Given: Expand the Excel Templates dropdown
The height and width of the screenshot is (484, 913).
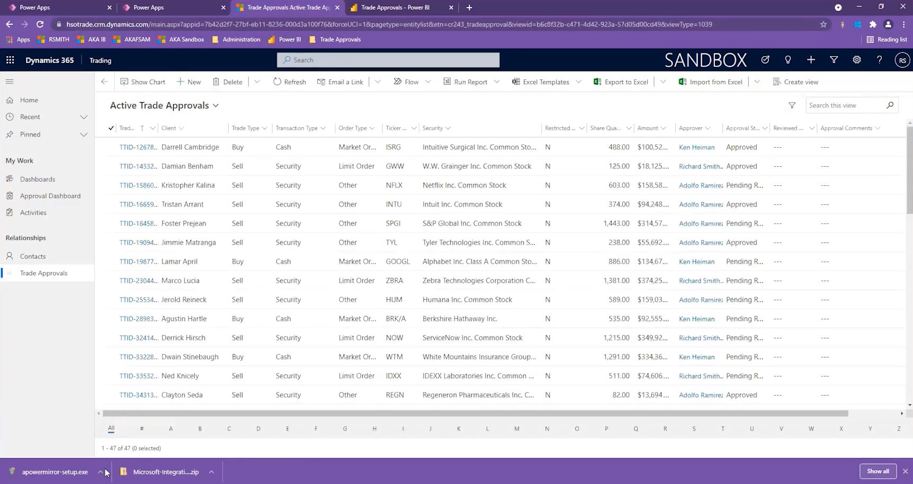Looking at the screenshot, I should (578, 82).
